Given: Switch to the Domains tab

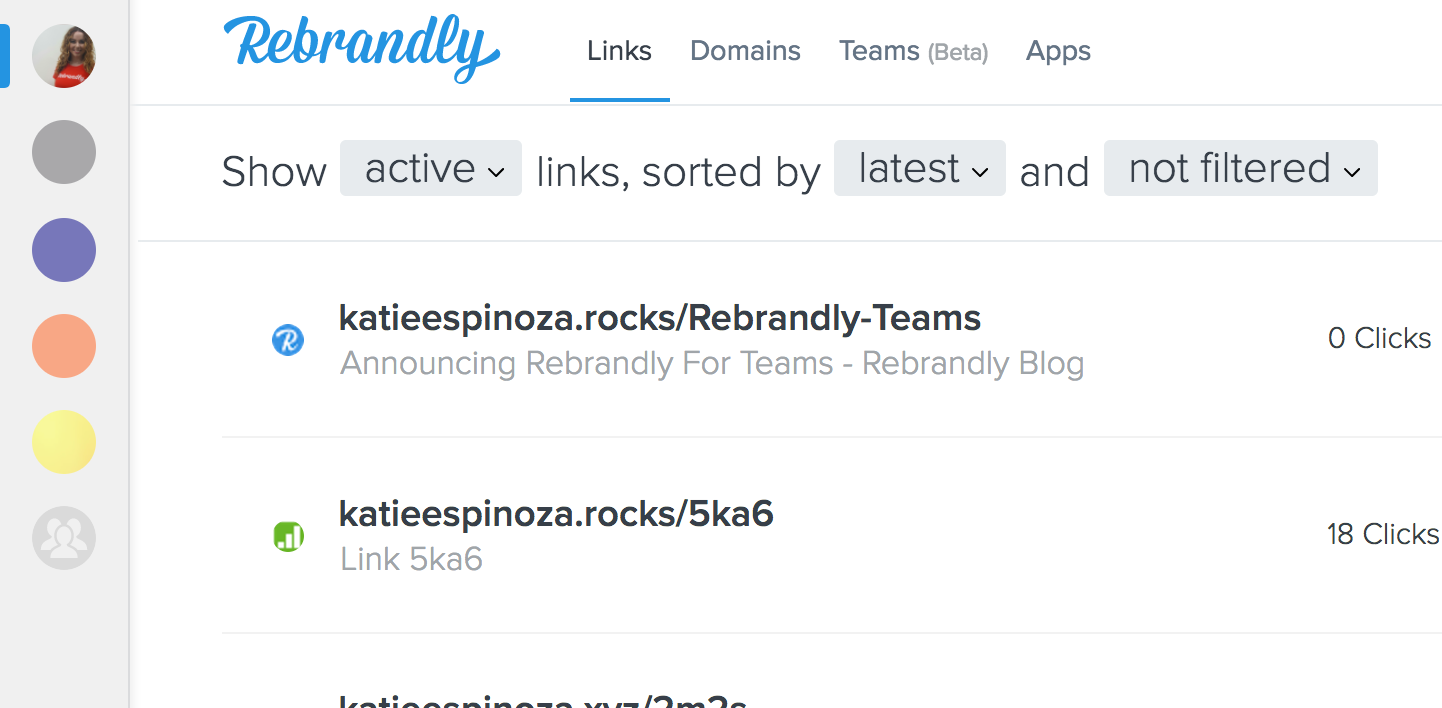Looking at the screenshot, I should 745,51.
